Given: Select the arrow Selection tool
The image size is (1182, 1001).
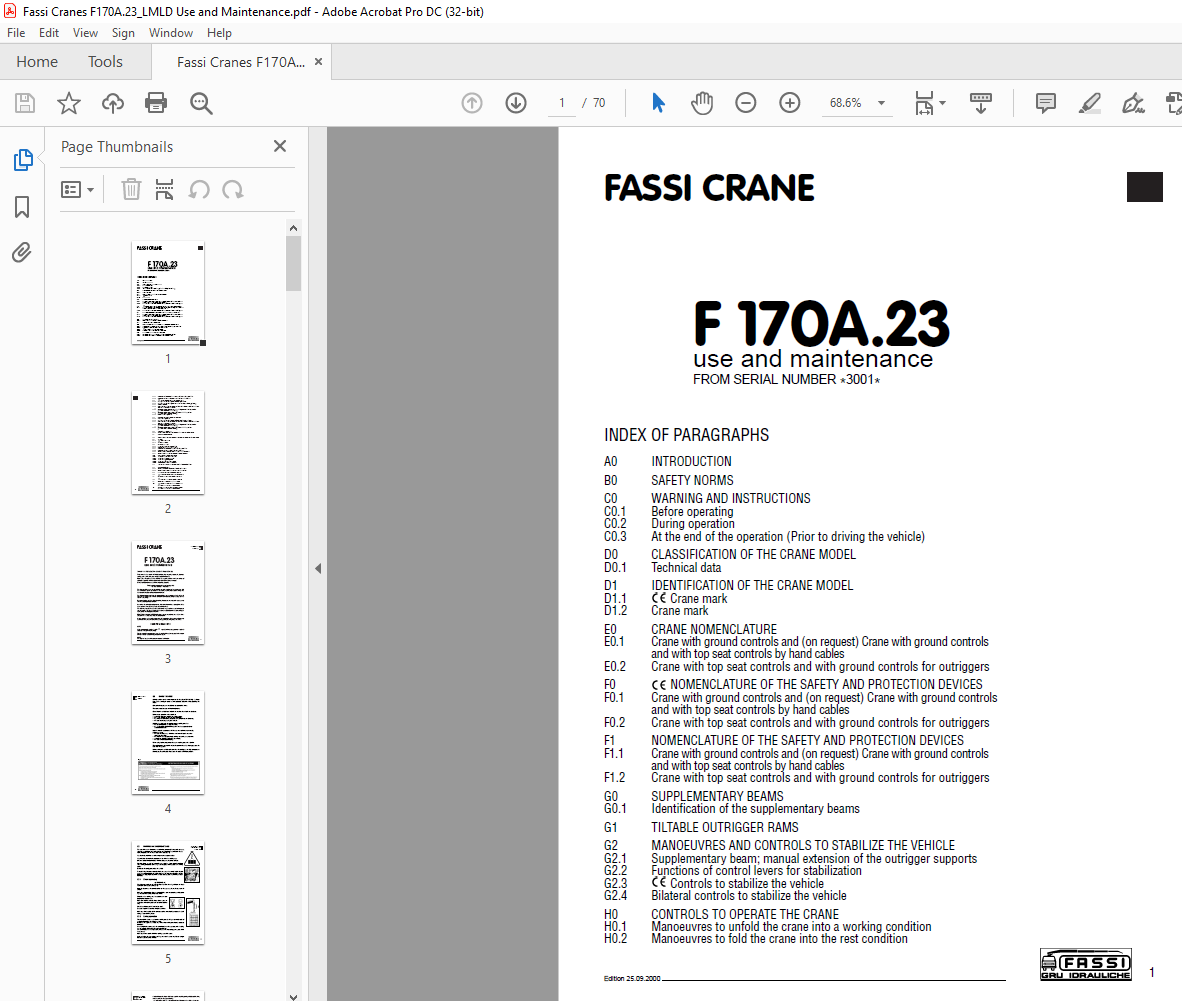Looking at the screenshot, I should coord(658,103).
